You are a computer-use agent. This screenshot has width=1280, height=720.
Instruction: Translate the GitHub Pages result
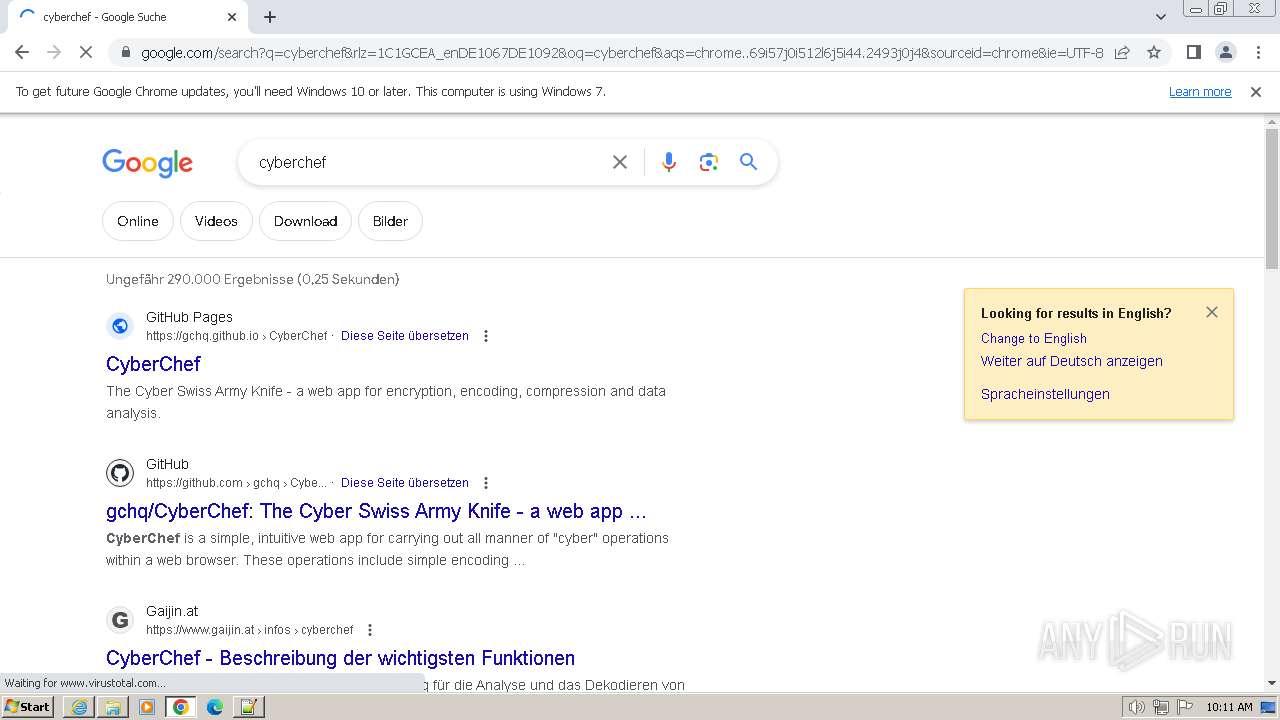click(x=405, y=336)
